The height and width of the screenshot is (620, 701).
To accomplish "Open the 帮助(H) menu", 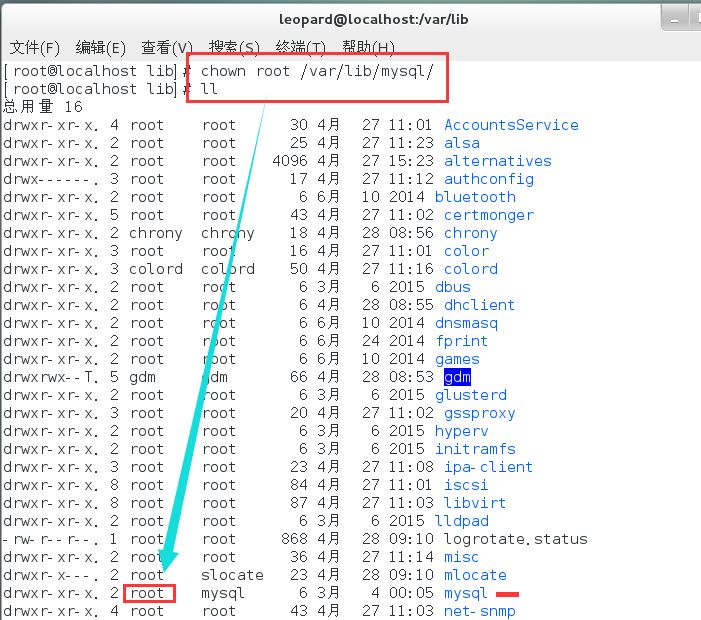I will point(368,47).
